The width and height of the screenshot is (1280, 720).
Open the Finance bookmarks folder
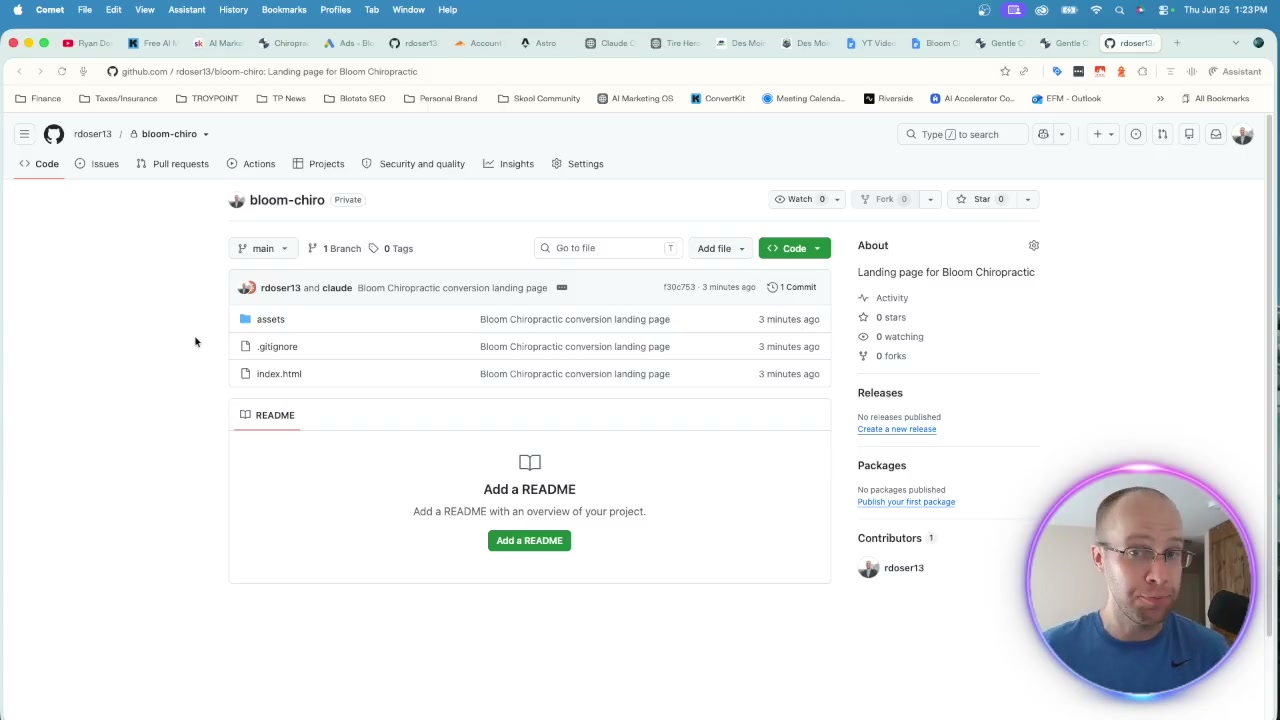point(38,98)
